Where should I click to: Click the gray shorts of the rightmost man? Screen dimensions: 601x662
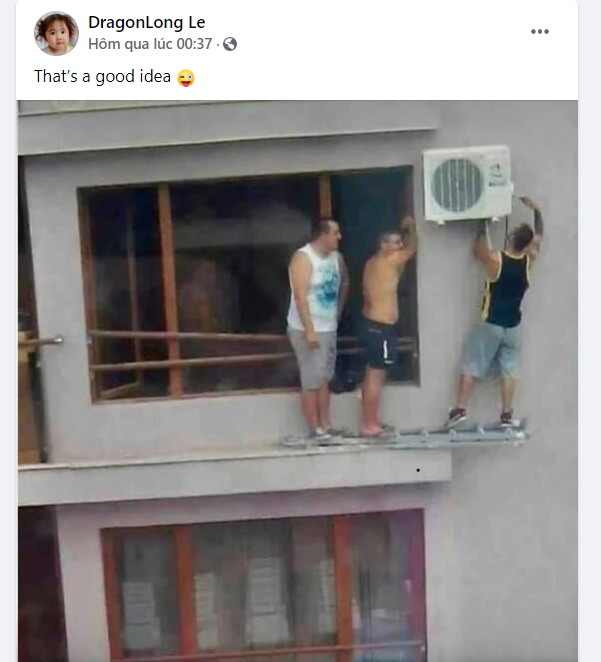click(x=491, y=350)
